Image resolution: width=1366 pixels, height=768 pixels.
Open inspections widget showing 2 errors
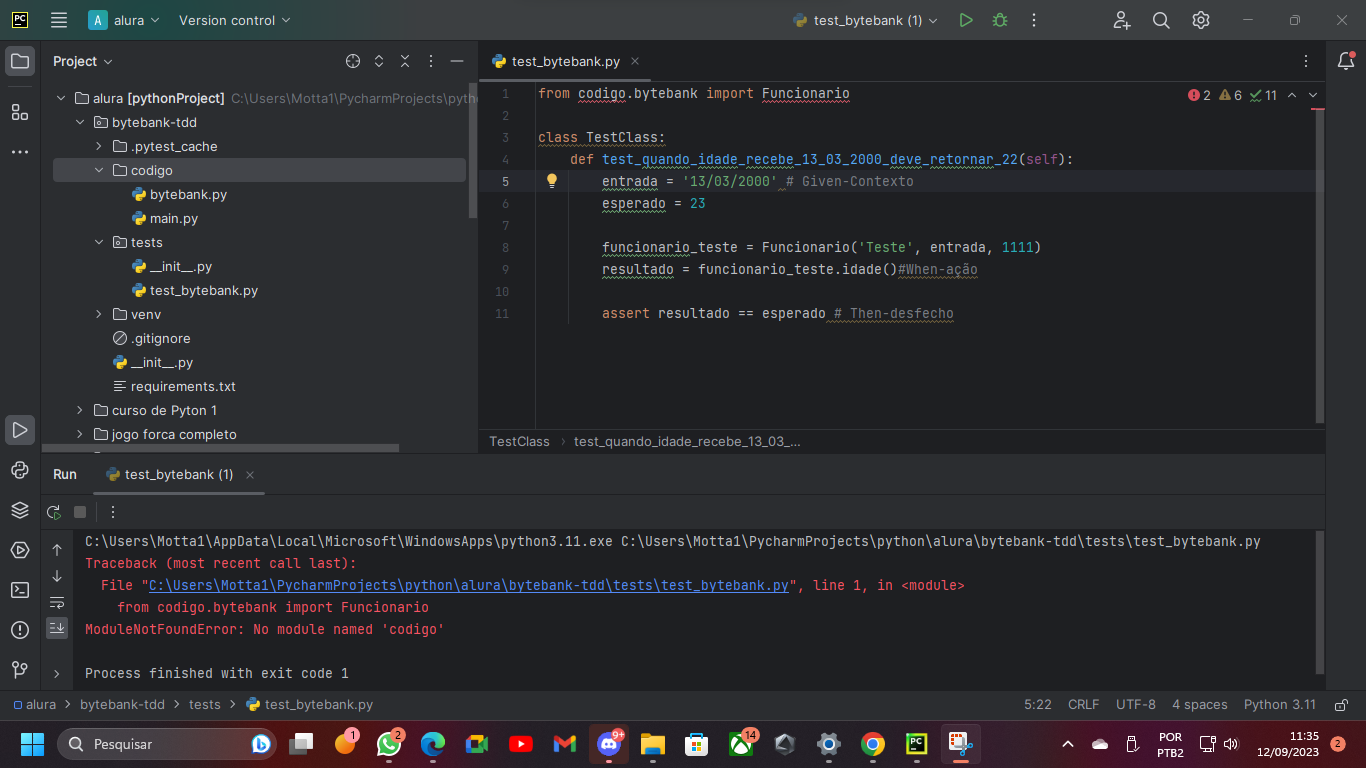1232,95
